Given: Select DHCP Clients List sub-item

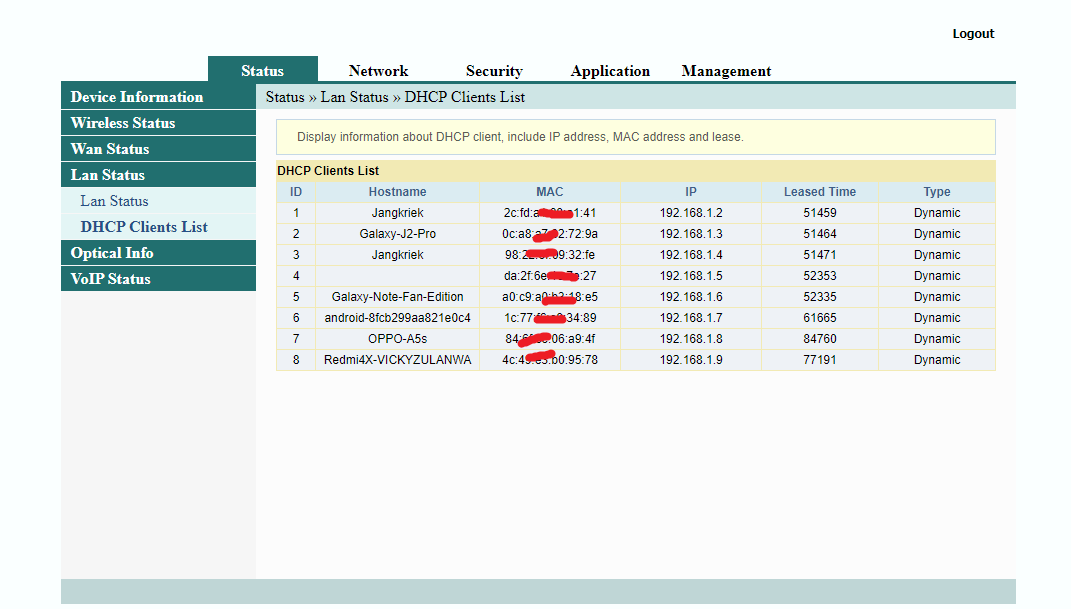Looking at the screenshot, I should pyautogui.click(x=144, y=227).
